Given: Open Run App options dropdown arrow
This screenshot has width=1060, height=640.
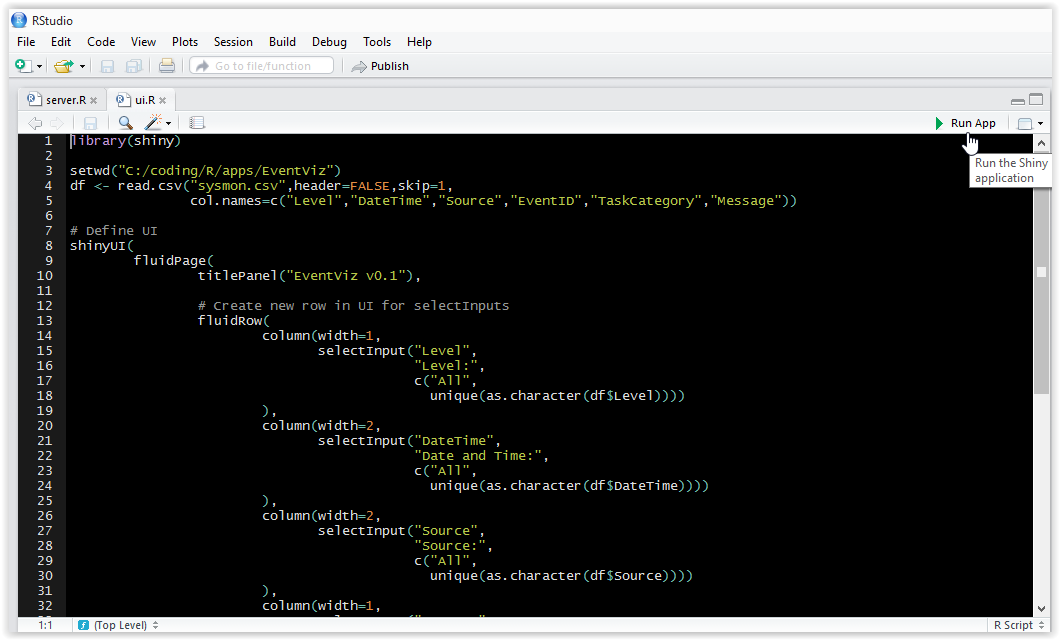Looking at the screenshot, I should 1040,124.
